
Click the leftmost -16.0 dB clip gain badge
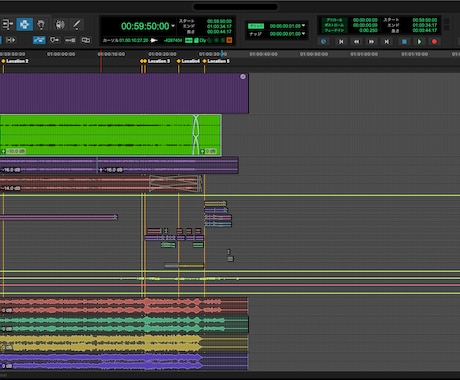pos(11,170)
